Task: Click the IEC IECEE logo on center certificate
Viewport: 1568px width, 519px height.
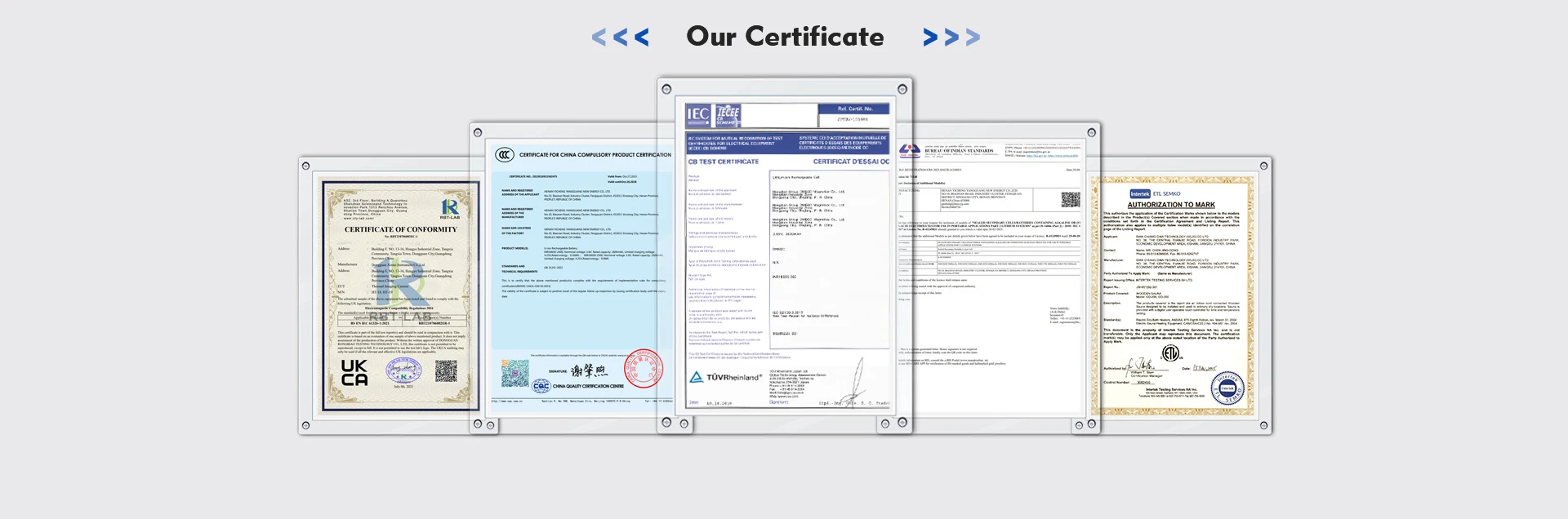Action: 714,115
